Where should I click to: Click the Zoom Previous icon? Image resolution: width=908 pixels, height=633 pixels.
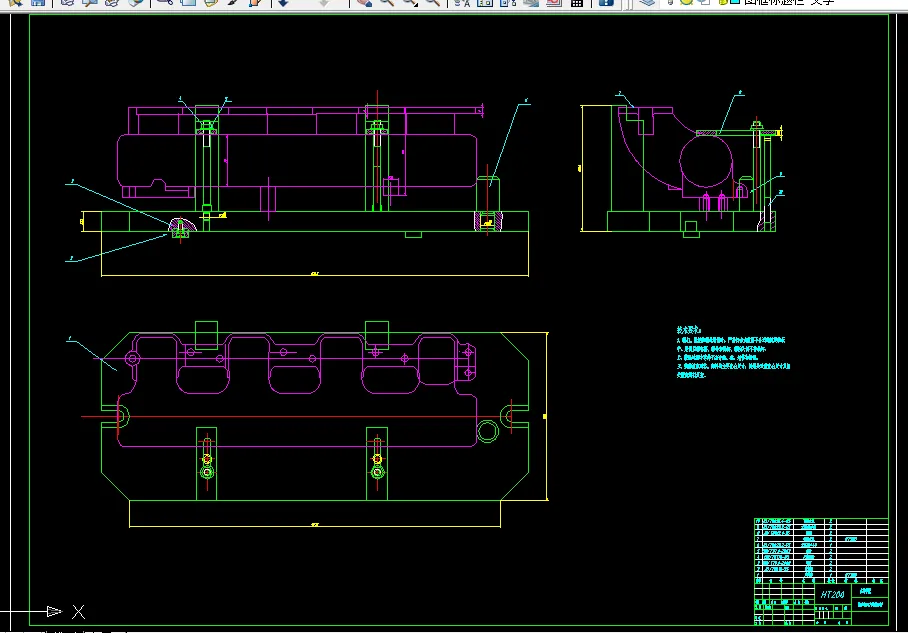[x=432, y=3]
